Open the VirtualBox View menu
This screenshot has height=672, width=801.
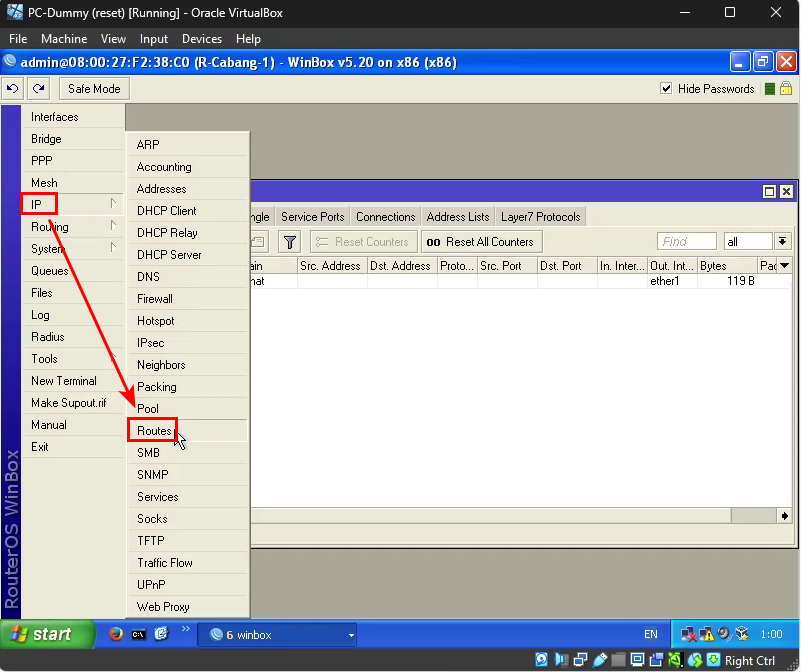click(113, 39)
